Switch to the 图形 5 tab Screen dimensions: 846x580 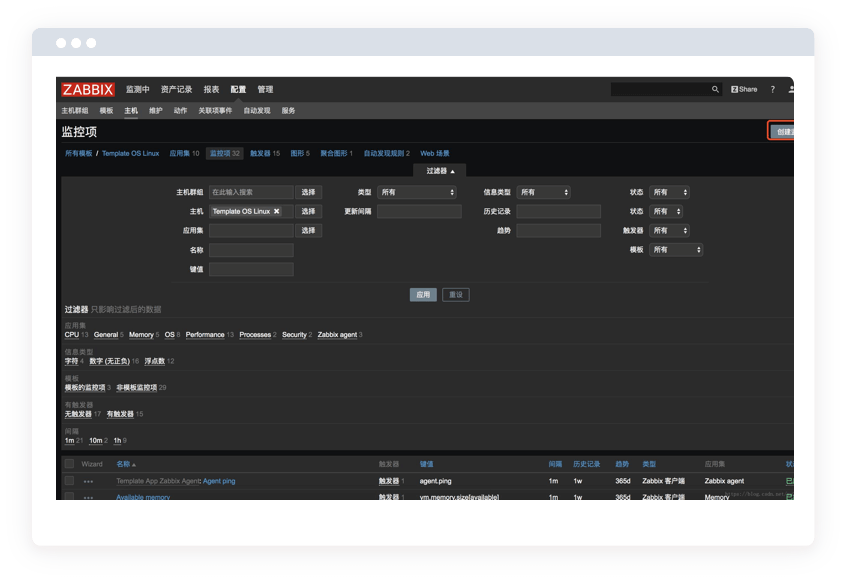click(x=300, y=153)
